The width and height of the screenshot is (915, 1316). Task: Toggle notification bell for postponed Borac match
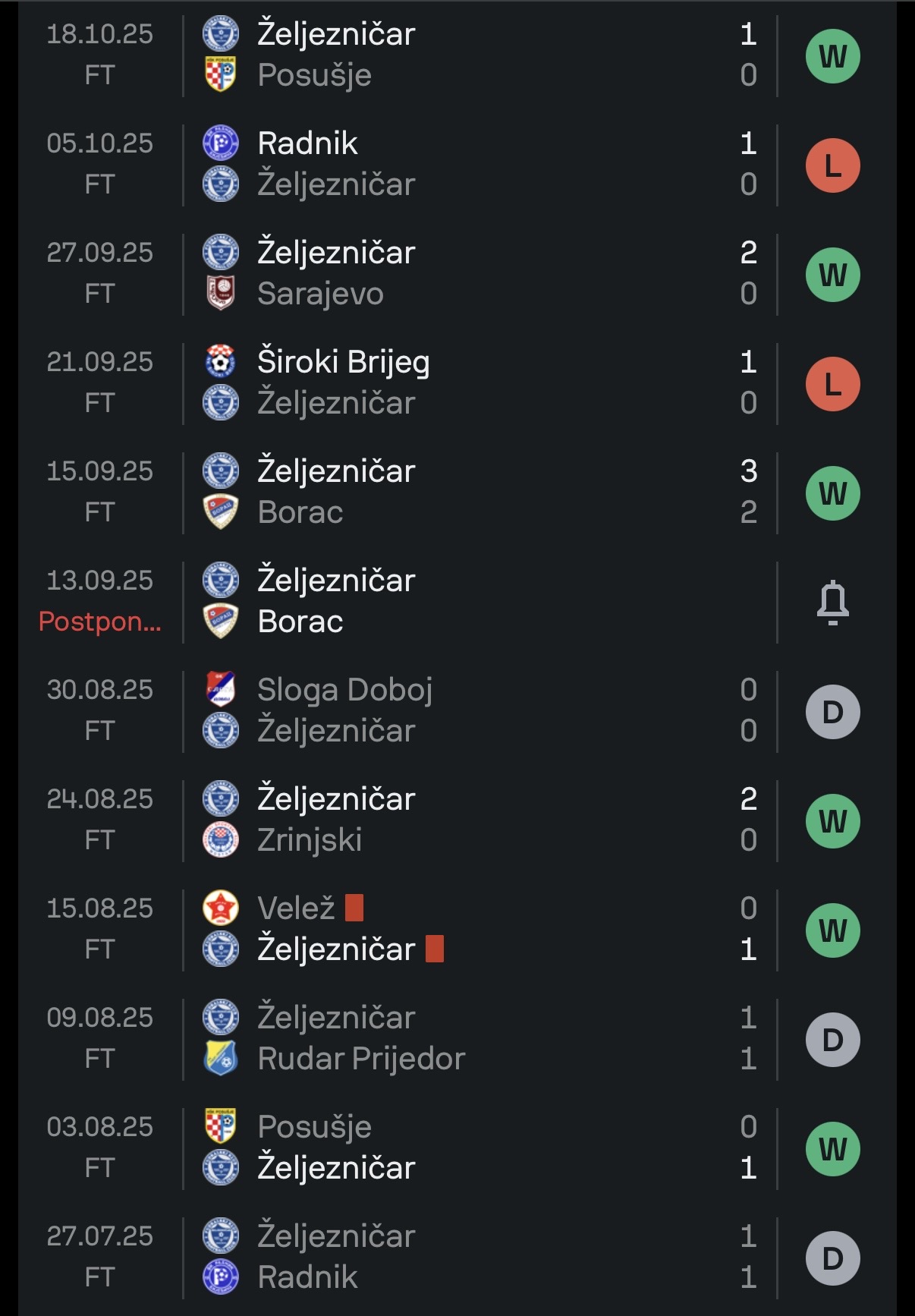[832, 602]
